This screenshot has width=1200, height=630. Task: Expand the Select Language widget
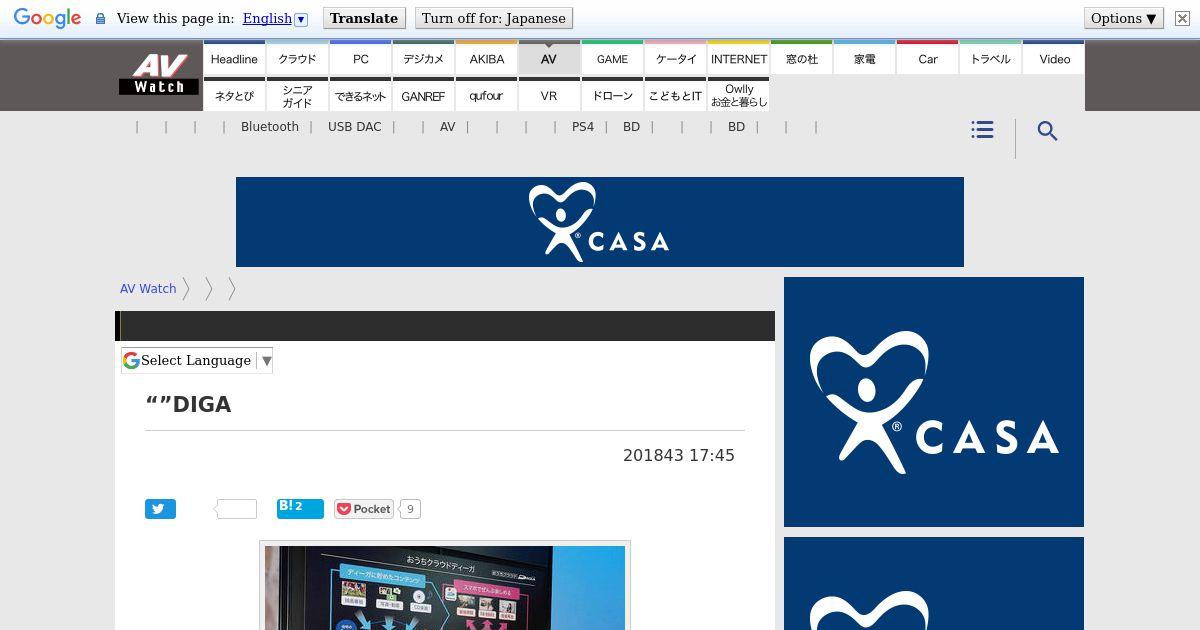(x=197, y=360)
